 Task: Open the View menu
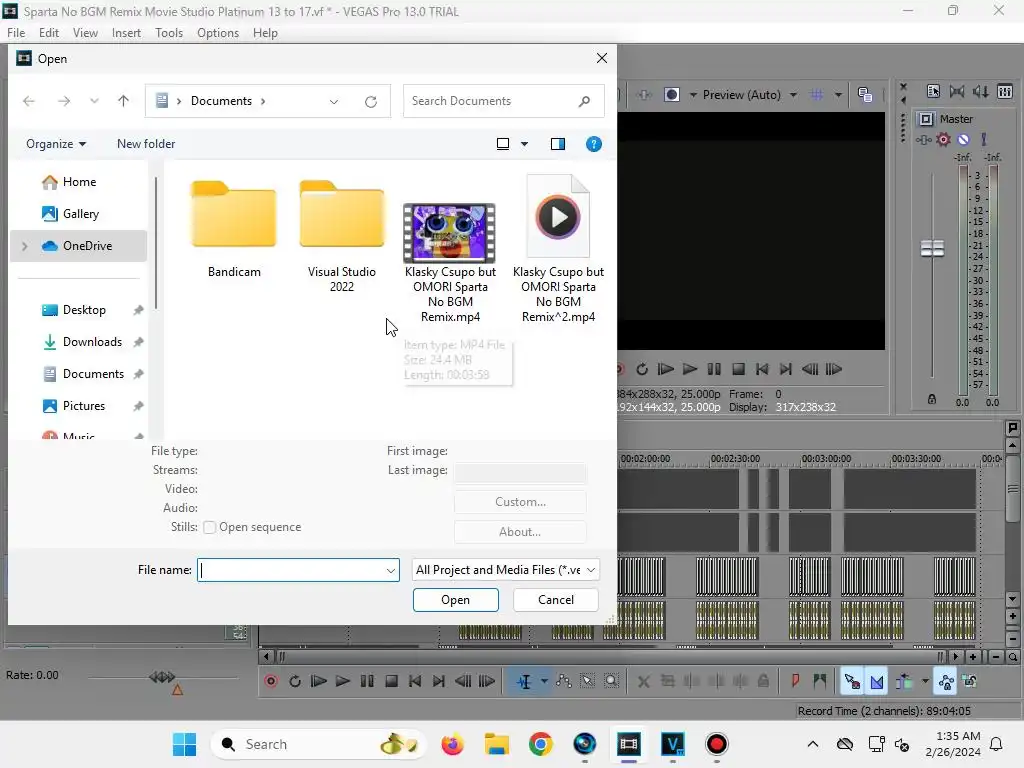tap(85, 33)
